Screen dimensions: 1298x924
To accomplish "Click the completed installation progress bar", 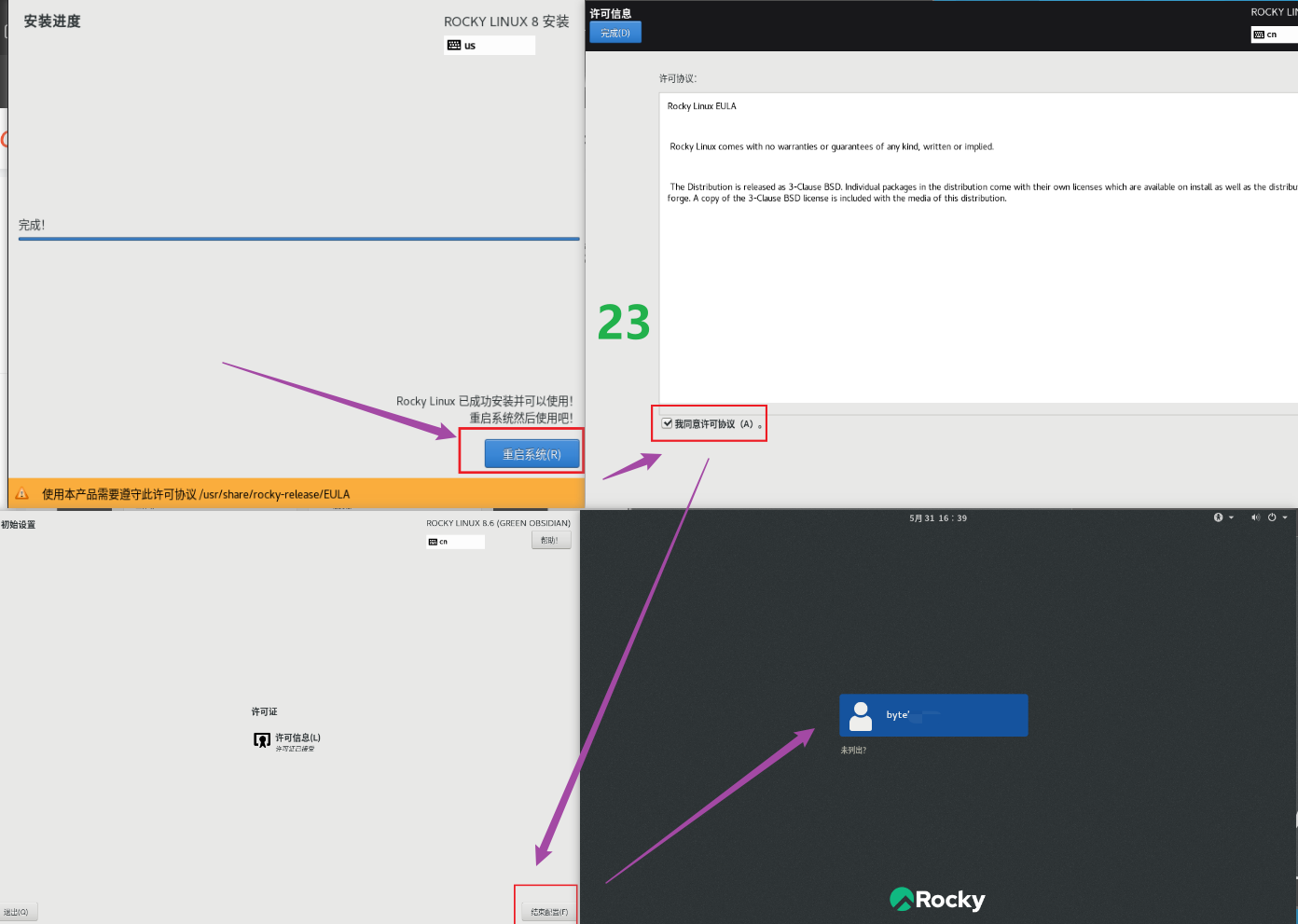I will 298,239.
